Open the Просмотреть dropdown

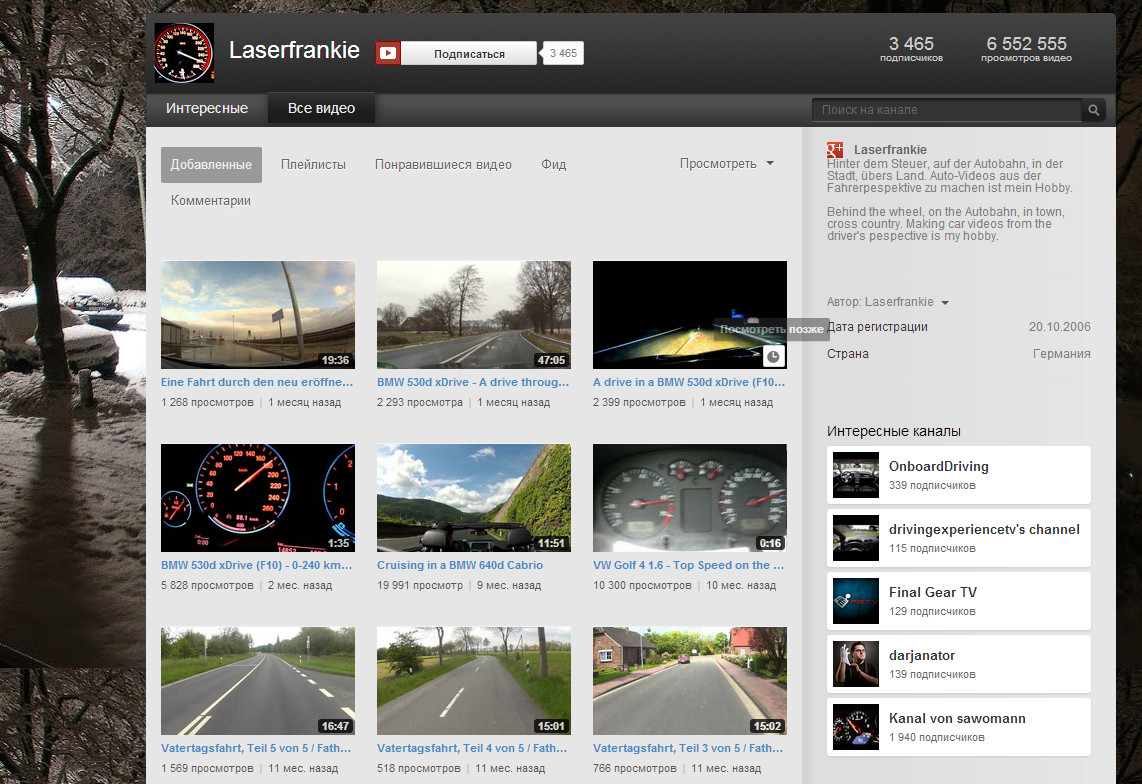coord(726,164)
